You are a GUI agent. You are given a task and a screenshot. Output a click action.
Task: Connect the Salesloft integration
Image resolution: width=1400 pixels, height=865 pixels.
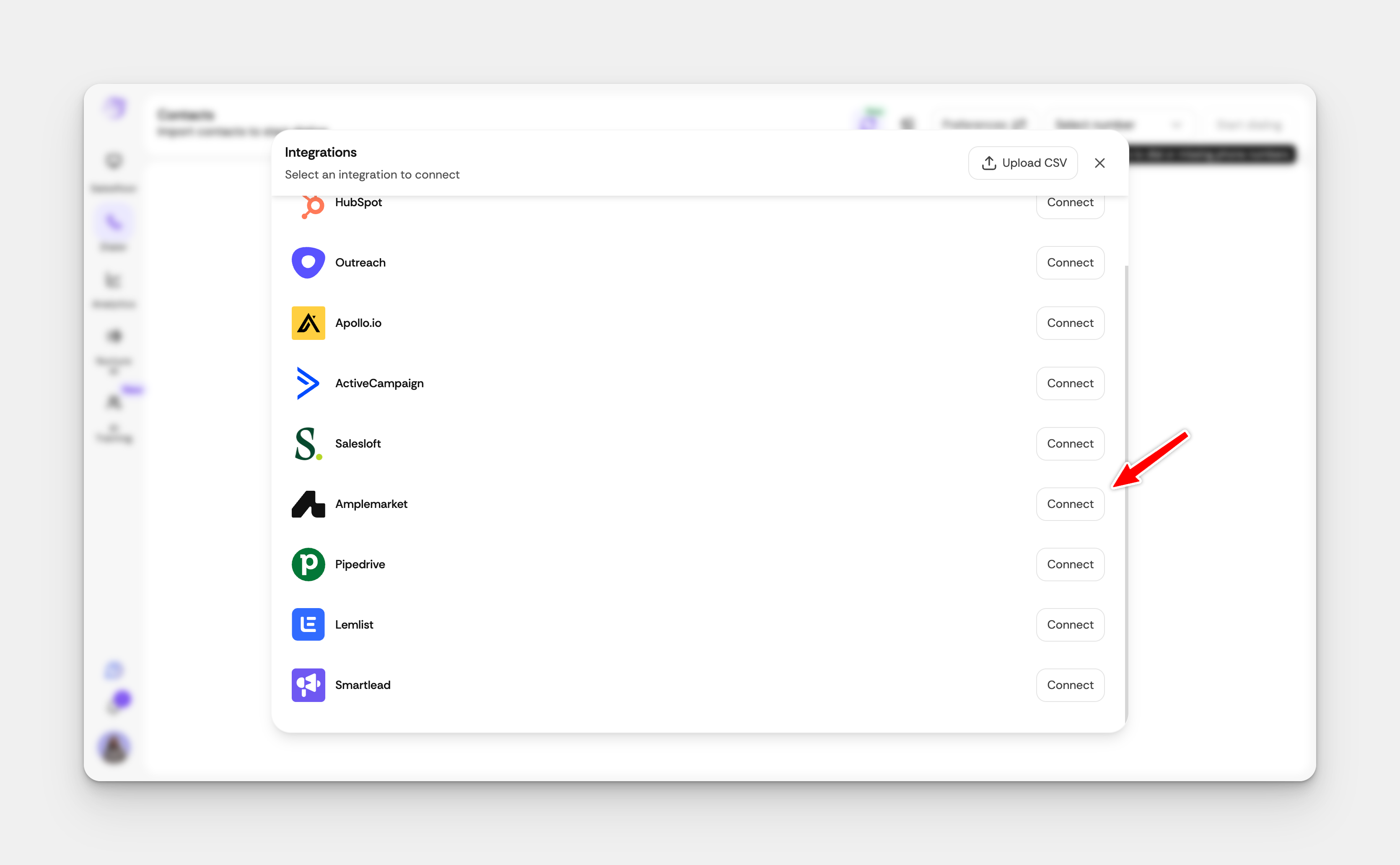(x=1069, y=443)
